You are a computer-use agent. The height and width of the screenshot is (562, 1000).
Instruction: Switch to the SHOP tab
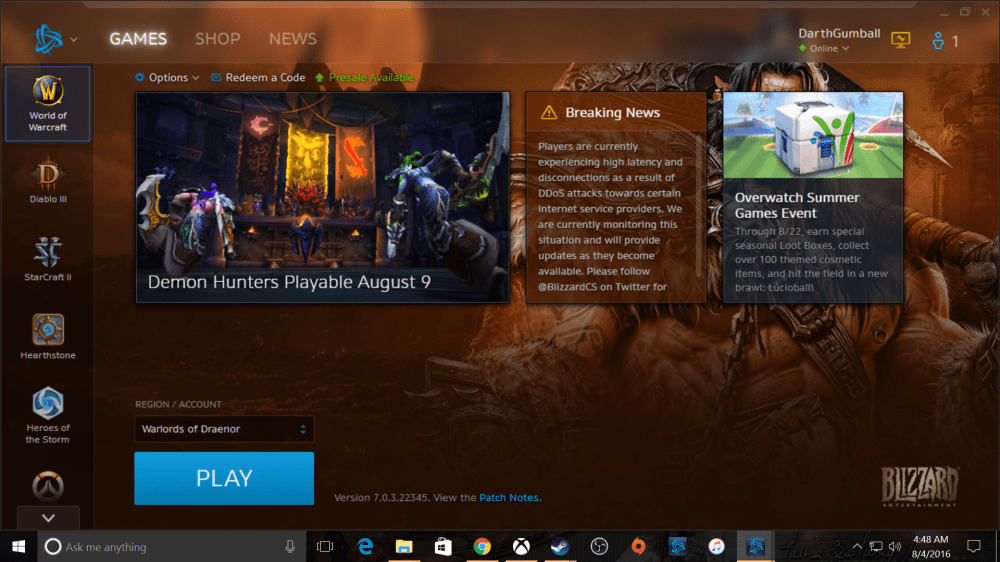pos(217,39)
